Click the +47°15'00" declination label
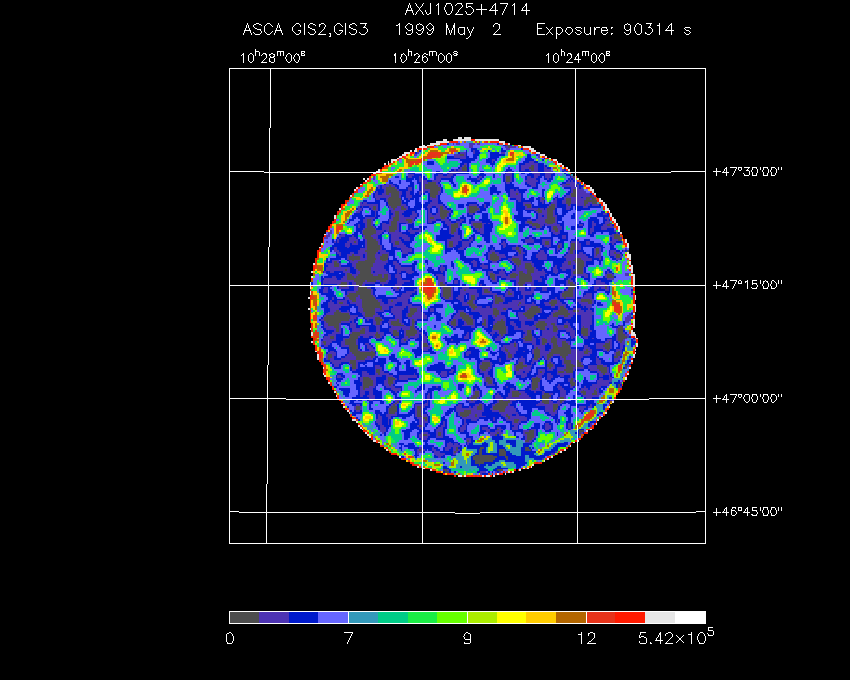Screen dimensions: 850x680 click(748, 285)
